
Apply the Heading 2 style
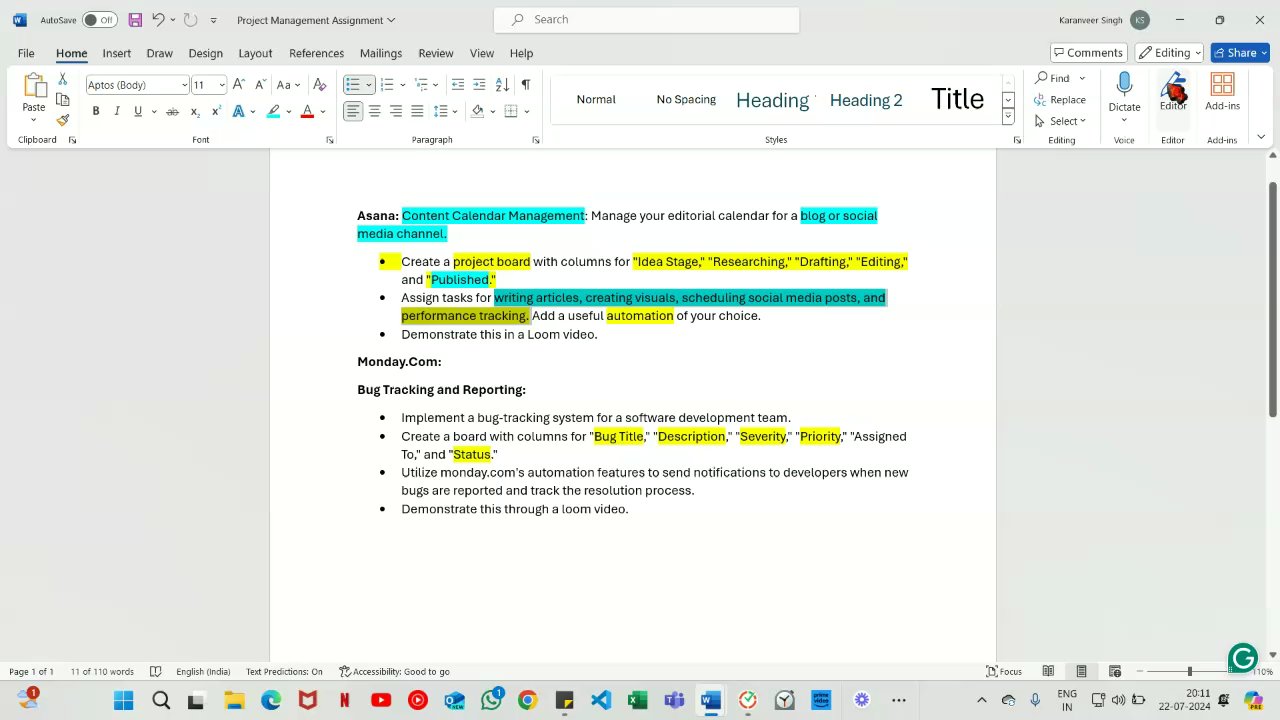866,99
